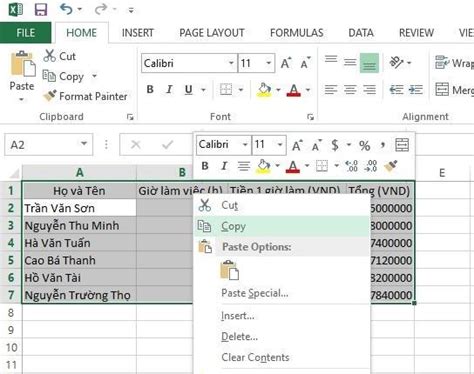This screenshot has height=374, width=474.
Task: Toggle Bold in the mini toolbar
Action: (x=205, y=166)
